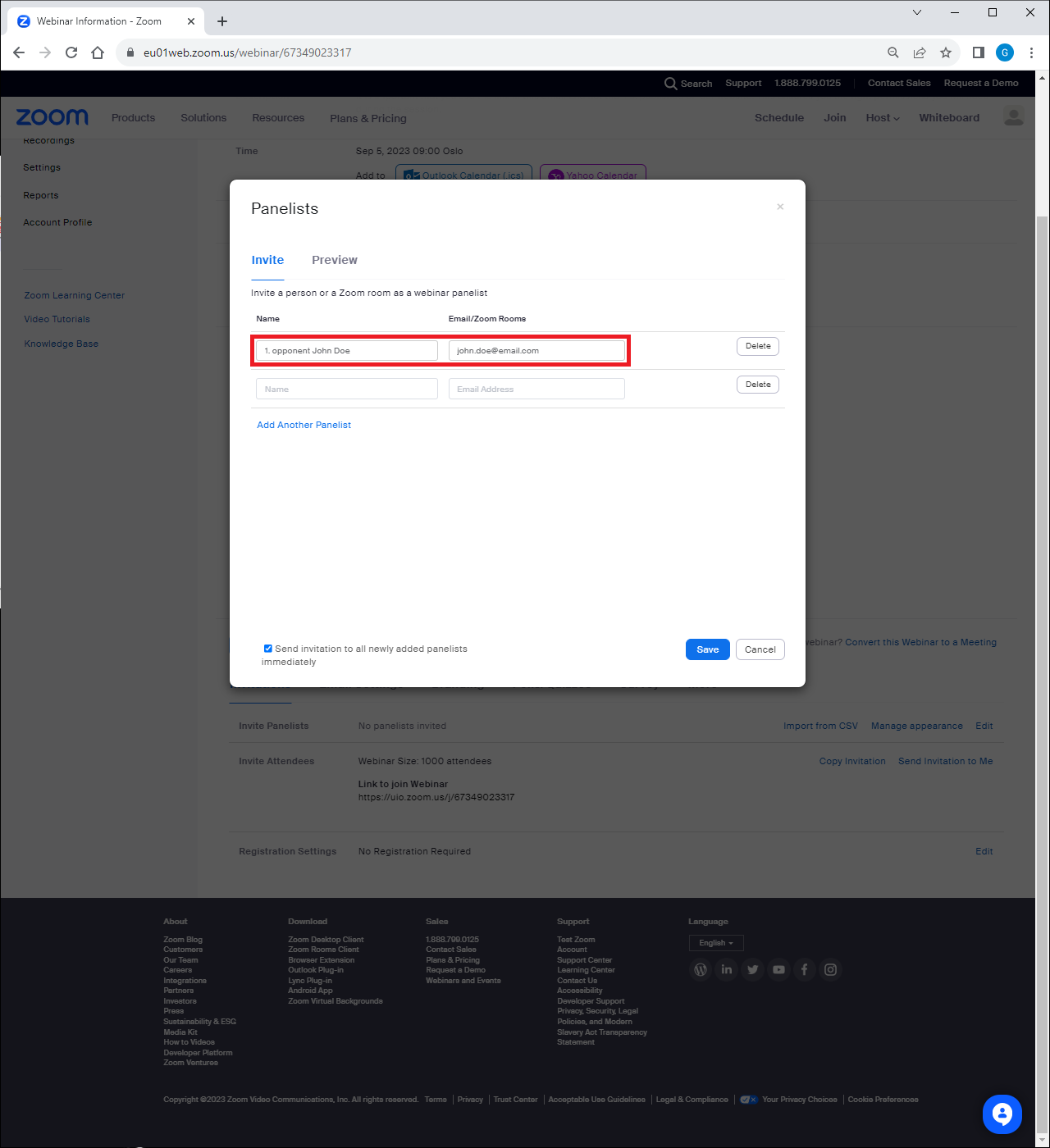Image resolution: width=1050 pixels, height=1148 pixels.
Task: Select the Invite tab
Action: [267, 260]
